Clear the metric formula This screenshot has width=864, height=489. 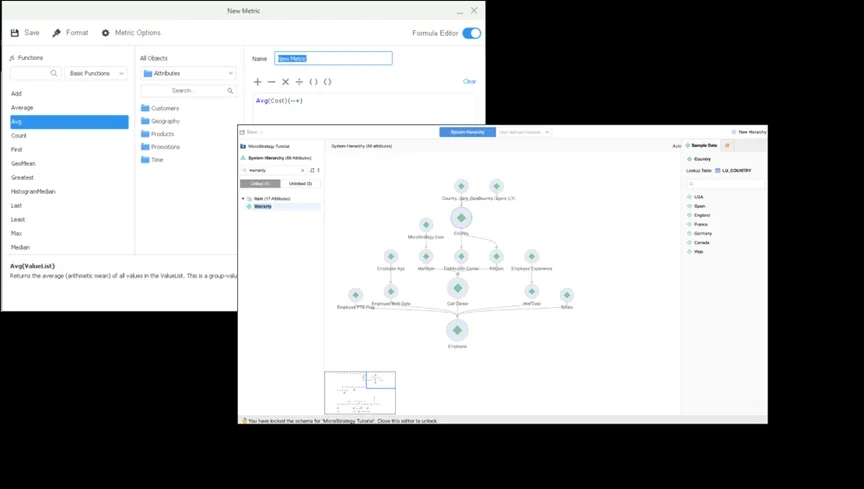[469, 82]
